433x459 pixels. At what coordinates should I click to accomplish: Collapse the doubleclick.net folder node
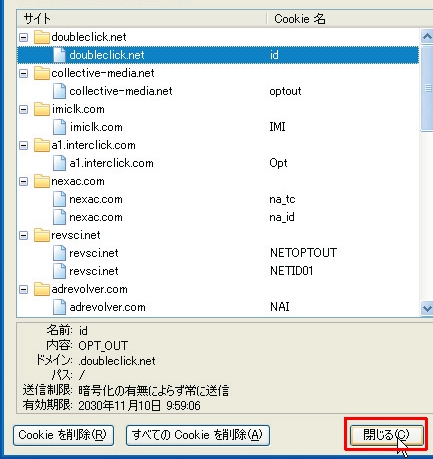[x=23, y=37]
